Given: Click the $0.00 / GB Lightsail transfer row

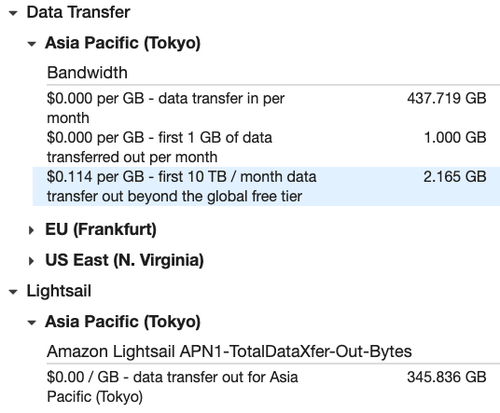Looking at the screenshot, I should (266, 387).
